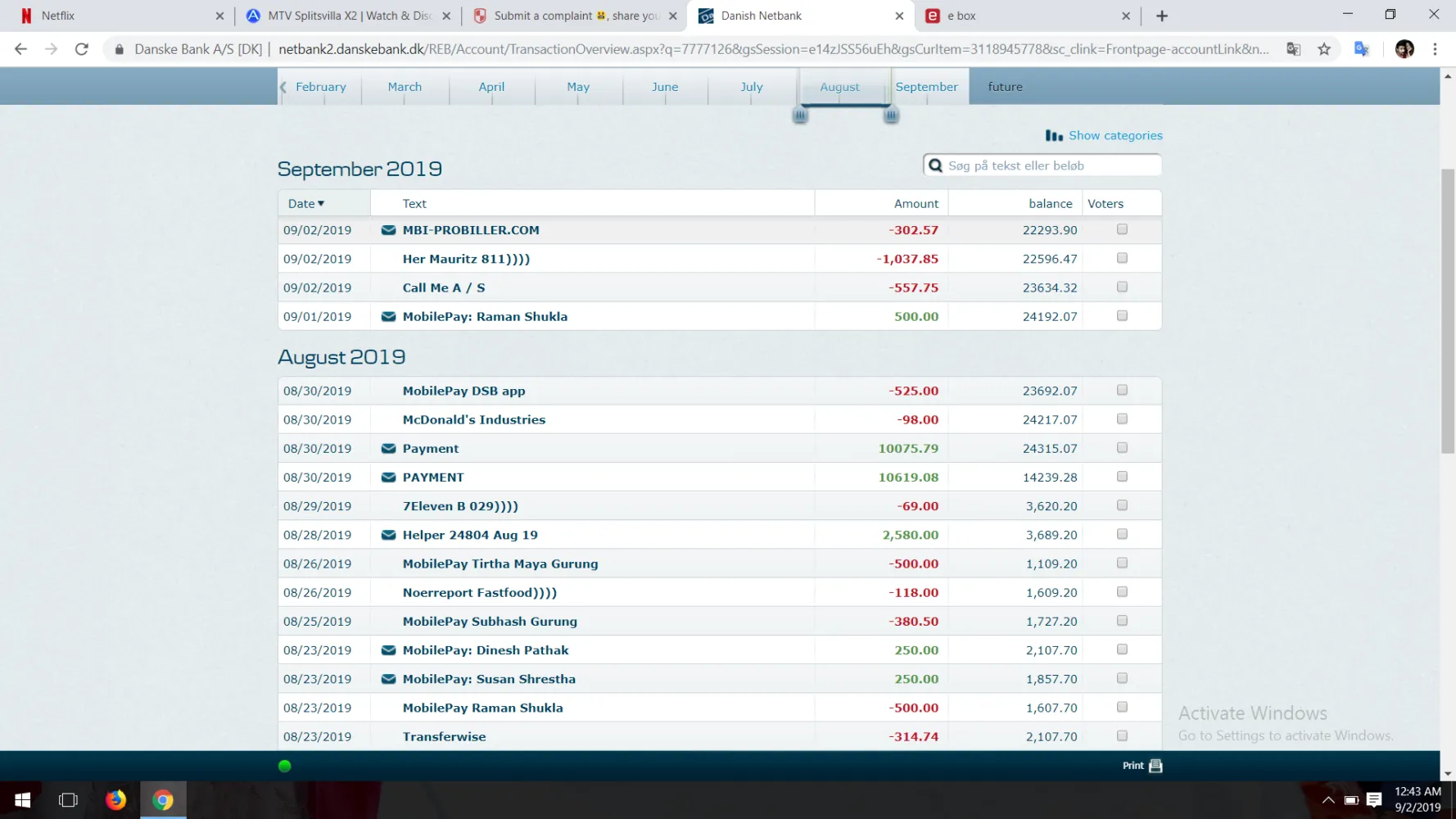Open the Chrome three-dot menu
The height and width of the screenshot is (819, 1456).
coord(1435,49)
